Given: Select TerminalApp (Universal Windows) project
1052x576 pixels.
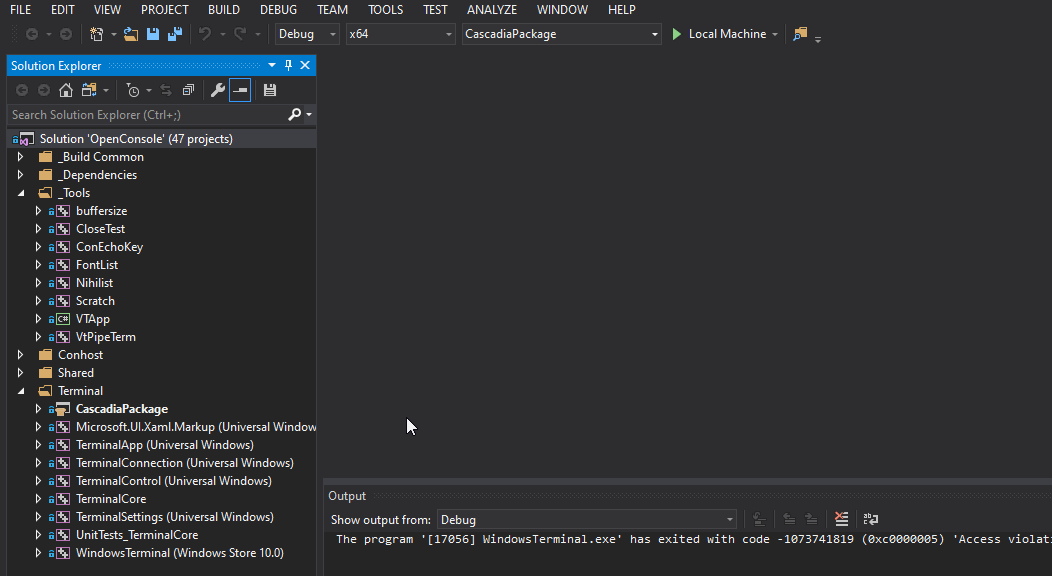Looking at the screenshot, I should tap(164, 445).
